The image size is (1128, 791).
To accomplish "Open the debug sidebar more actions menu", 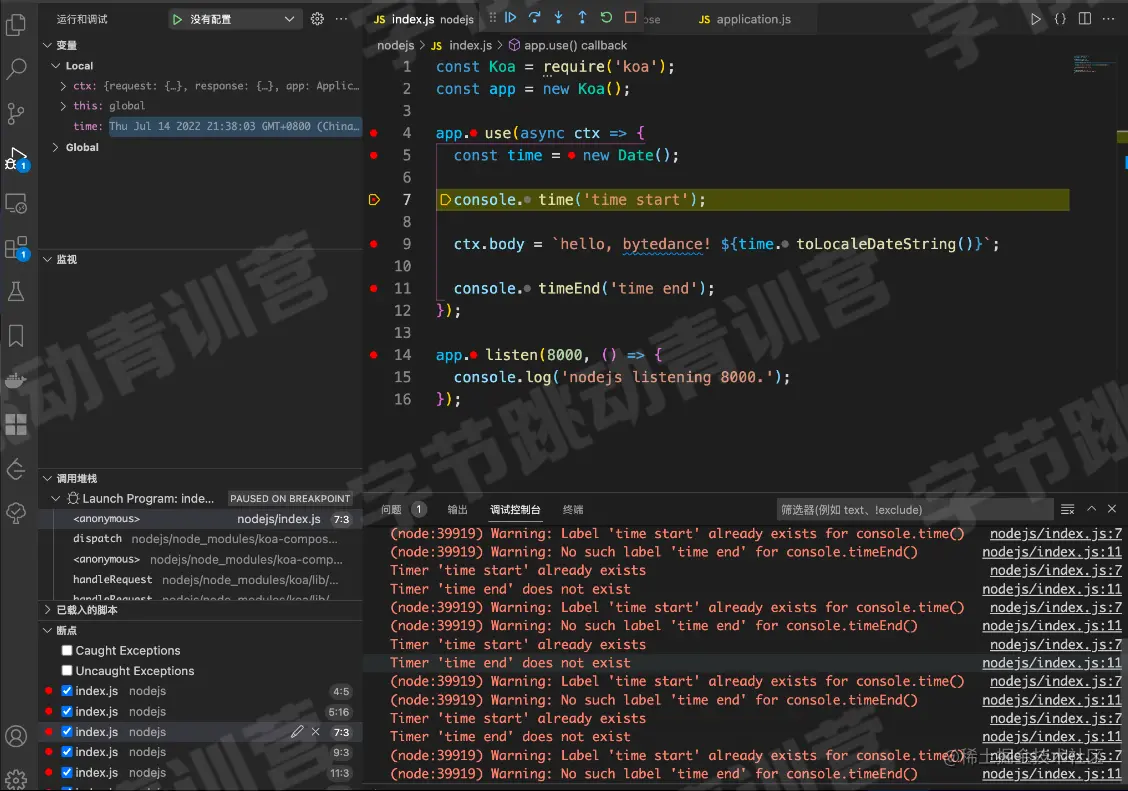I will pyautogui.click(x=342, y=19).
